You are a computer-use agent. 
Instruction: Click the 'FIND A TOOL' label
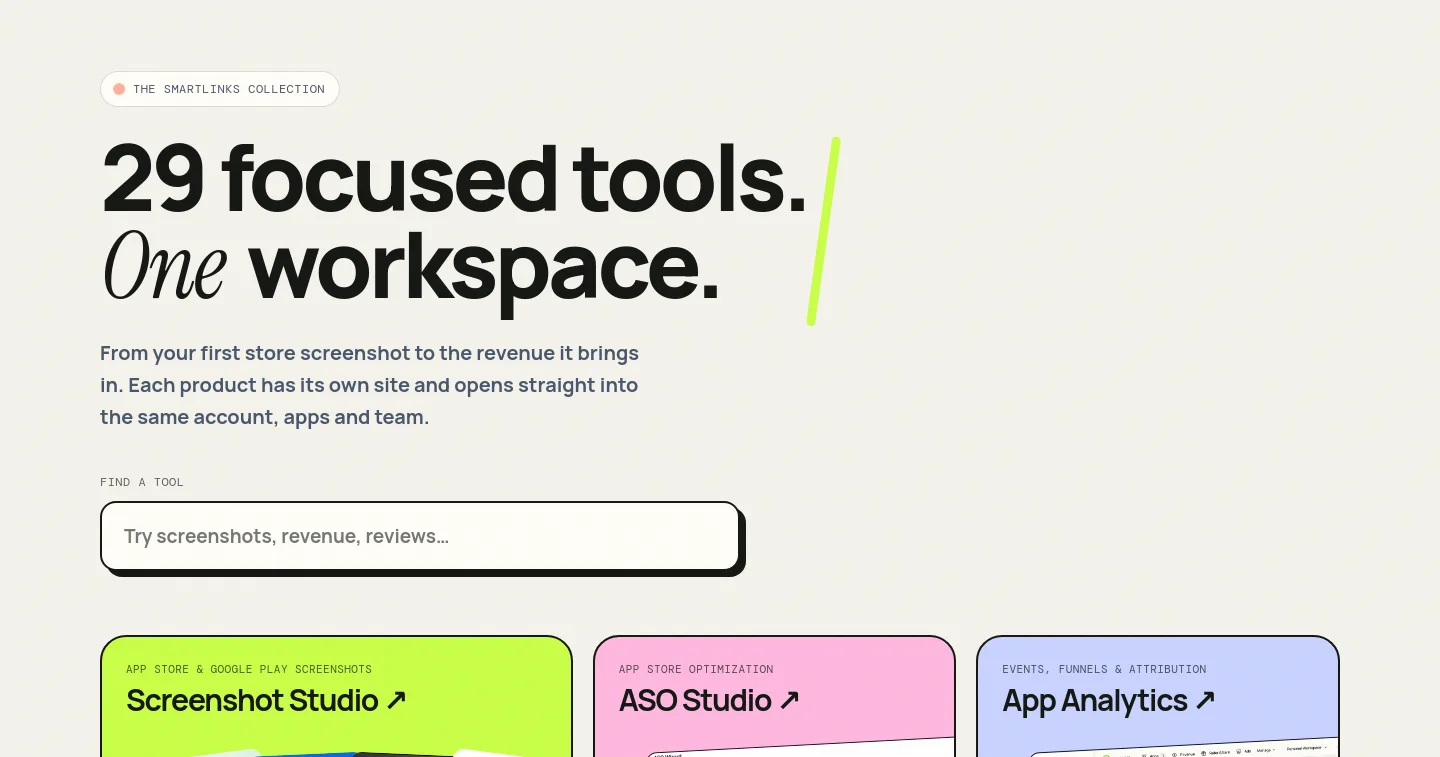[x=142, y=482]
